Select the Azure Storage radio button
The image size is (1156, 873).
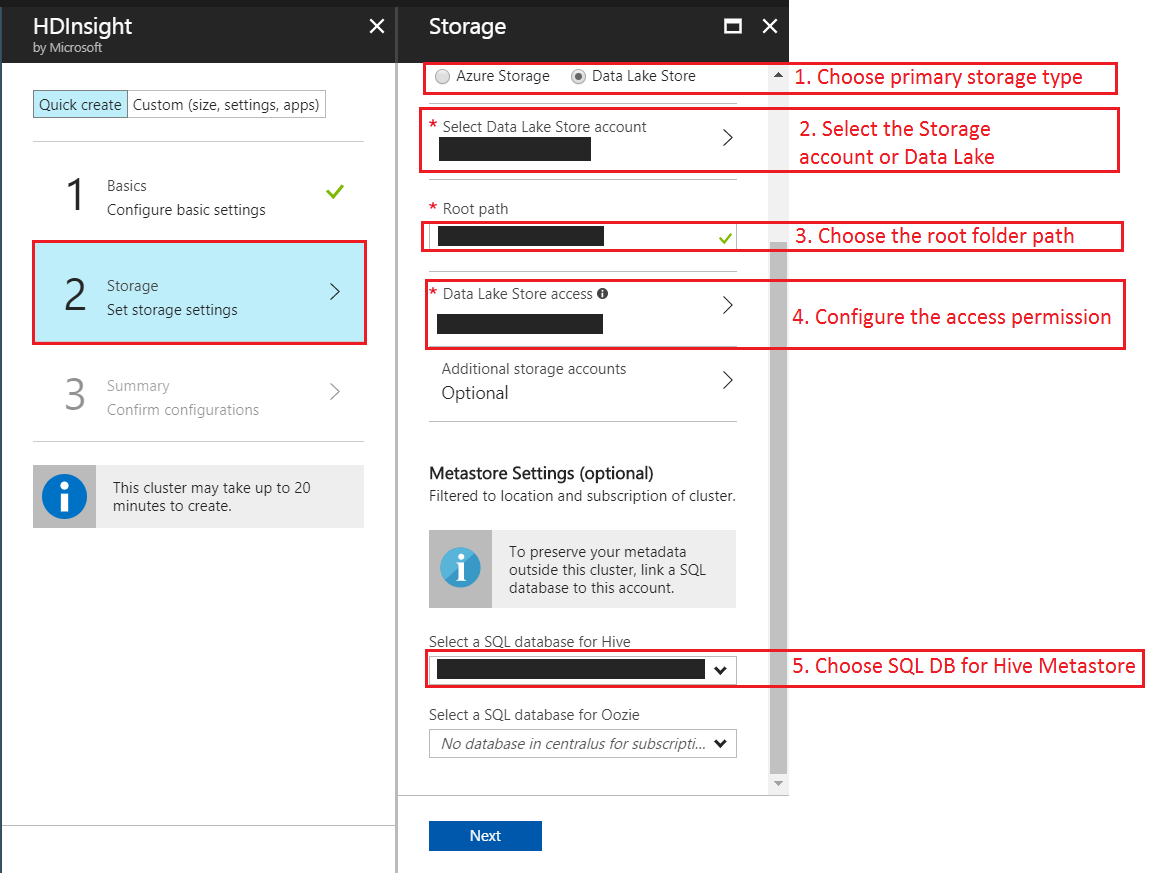[x=442, y=77]
